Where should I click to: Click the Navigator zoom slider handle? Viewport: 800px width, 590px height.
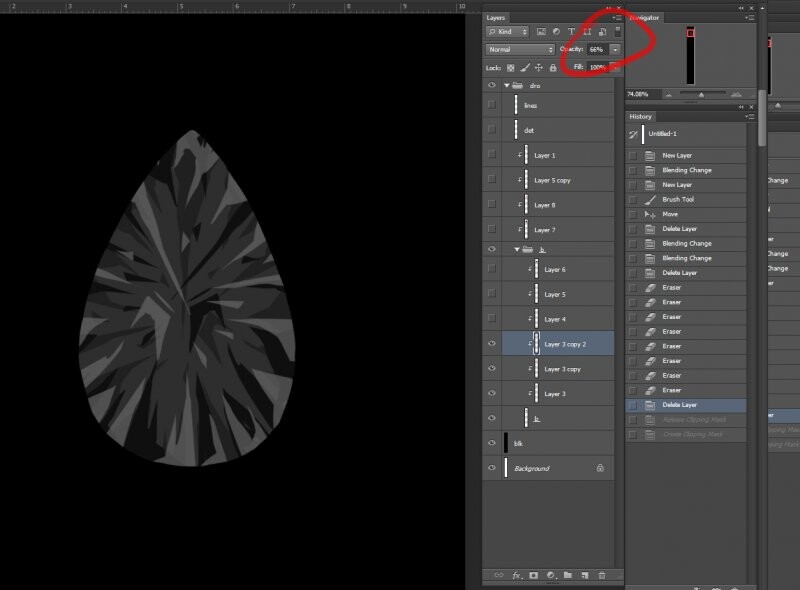coord(700,95)
